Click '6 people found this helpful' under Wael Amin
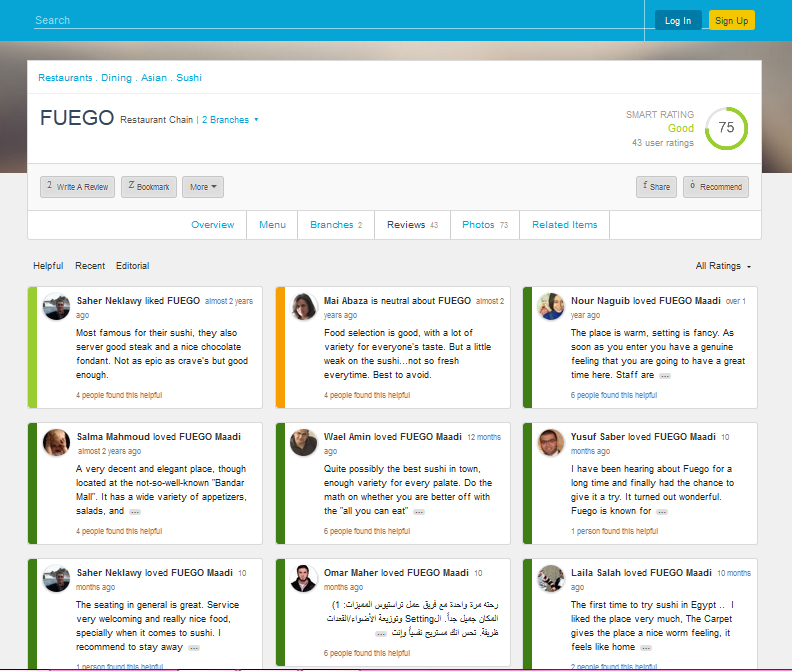 coord(367,531)
